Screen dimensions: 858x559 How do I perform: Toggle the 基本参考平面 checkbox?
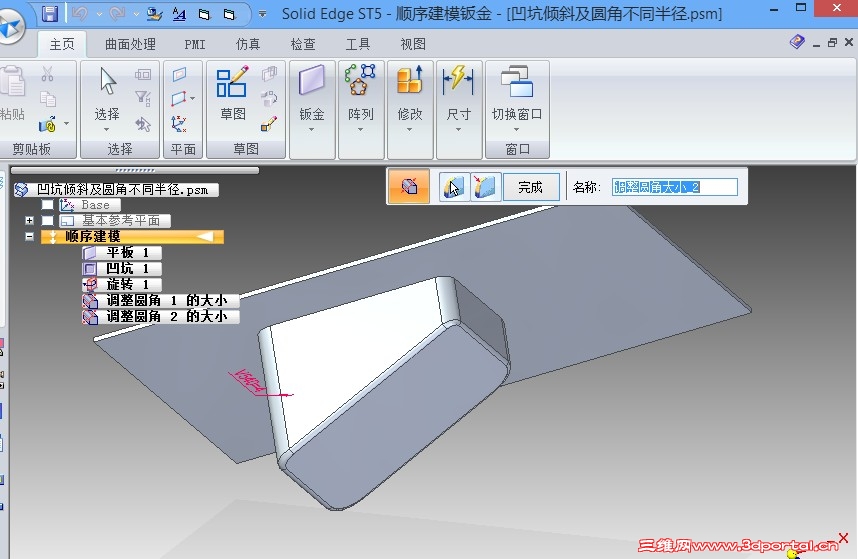[48, 220]
